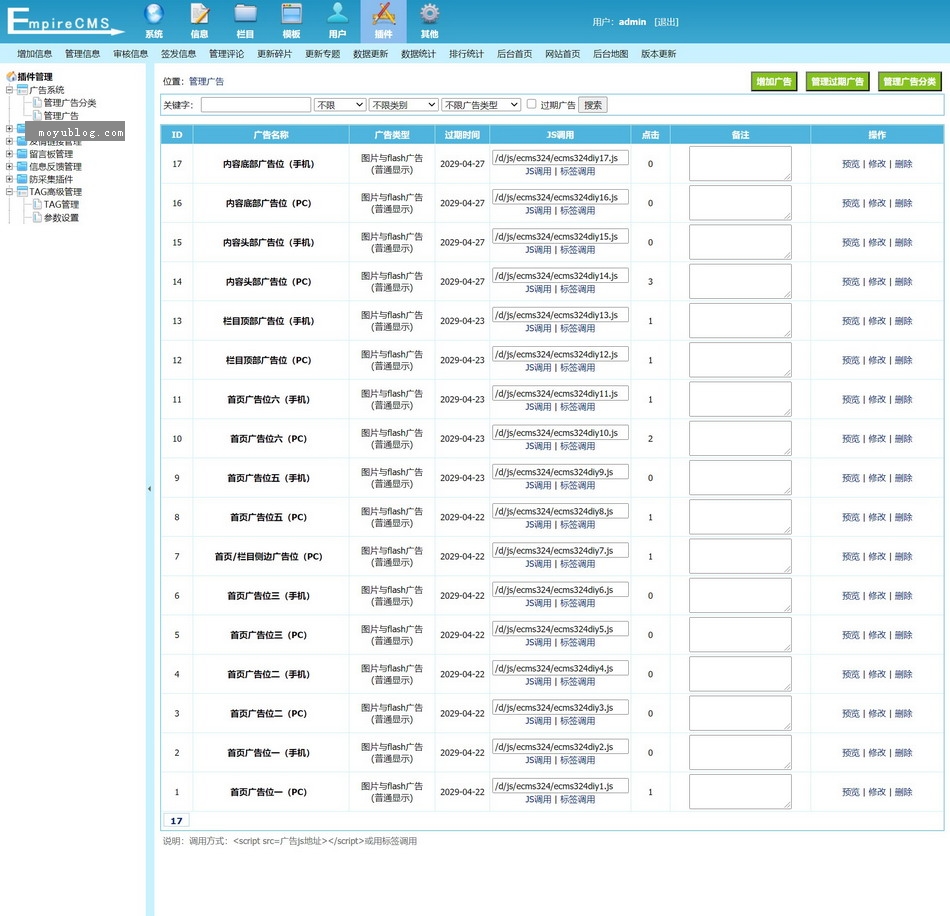This screenshot has width=950, height=916.
Task: Click the 信息反馈管理 folder icon
Action: pyautogui.click(x=22, y=167)
